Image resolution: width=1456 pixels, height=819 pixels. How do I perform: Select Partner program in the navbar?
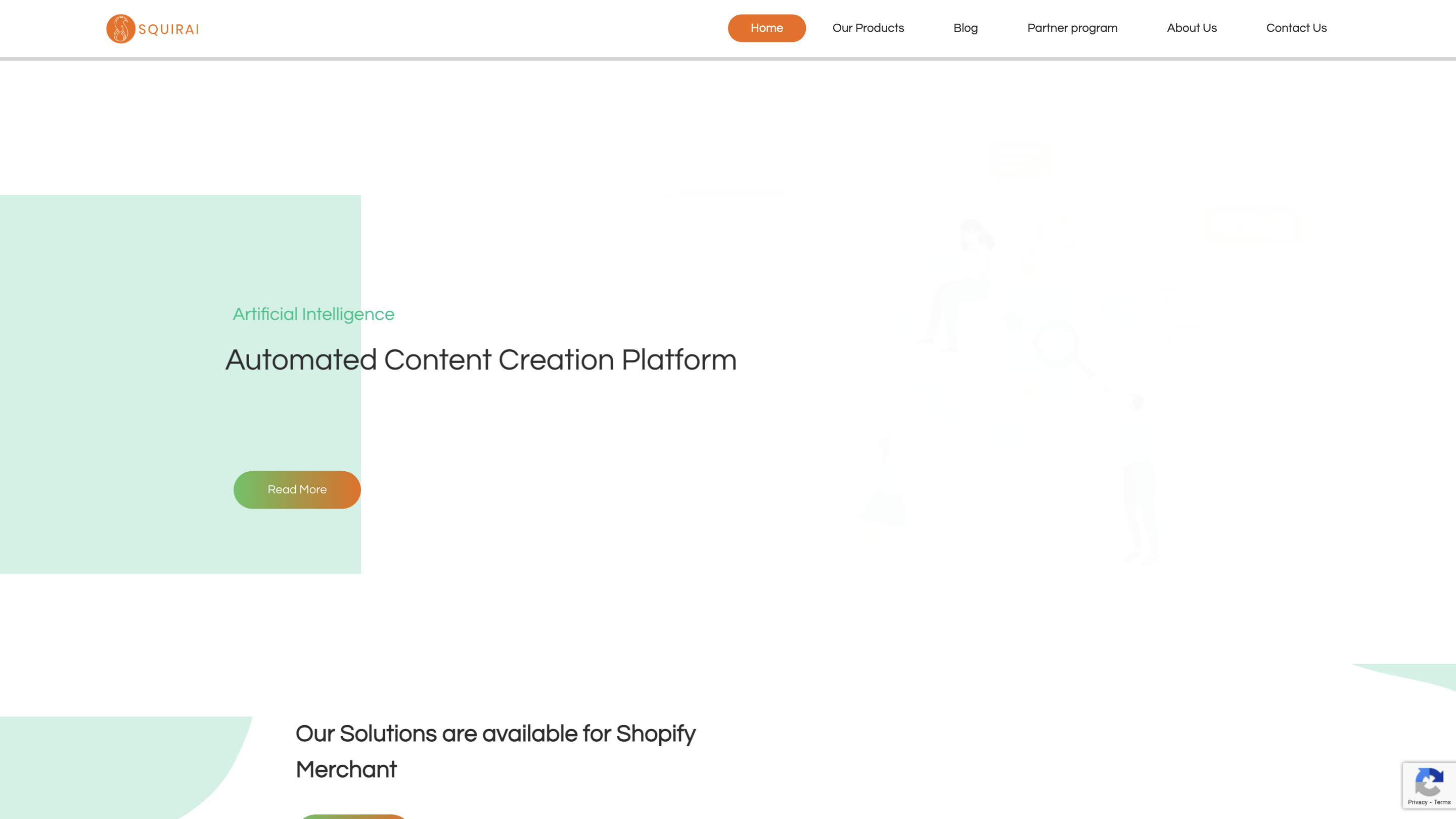pos(1072,28)
